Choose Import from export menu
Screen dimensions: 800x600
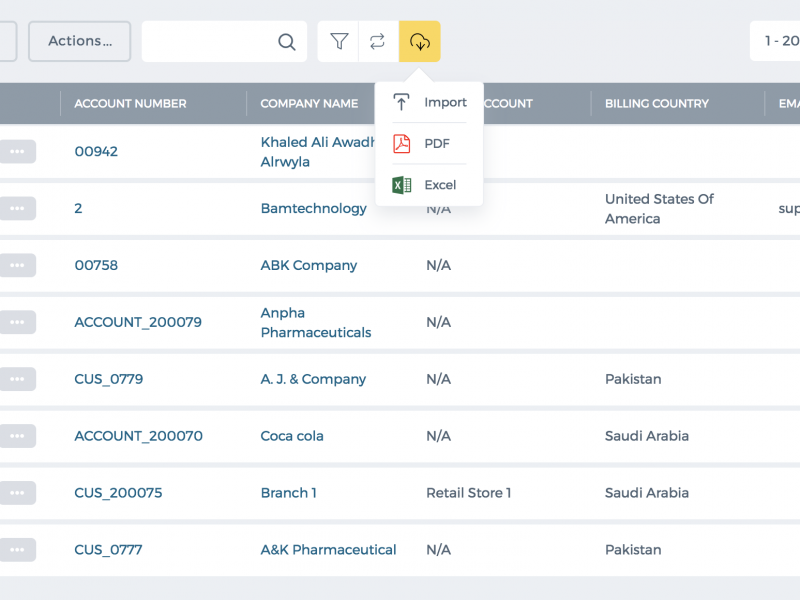[430, 102]
